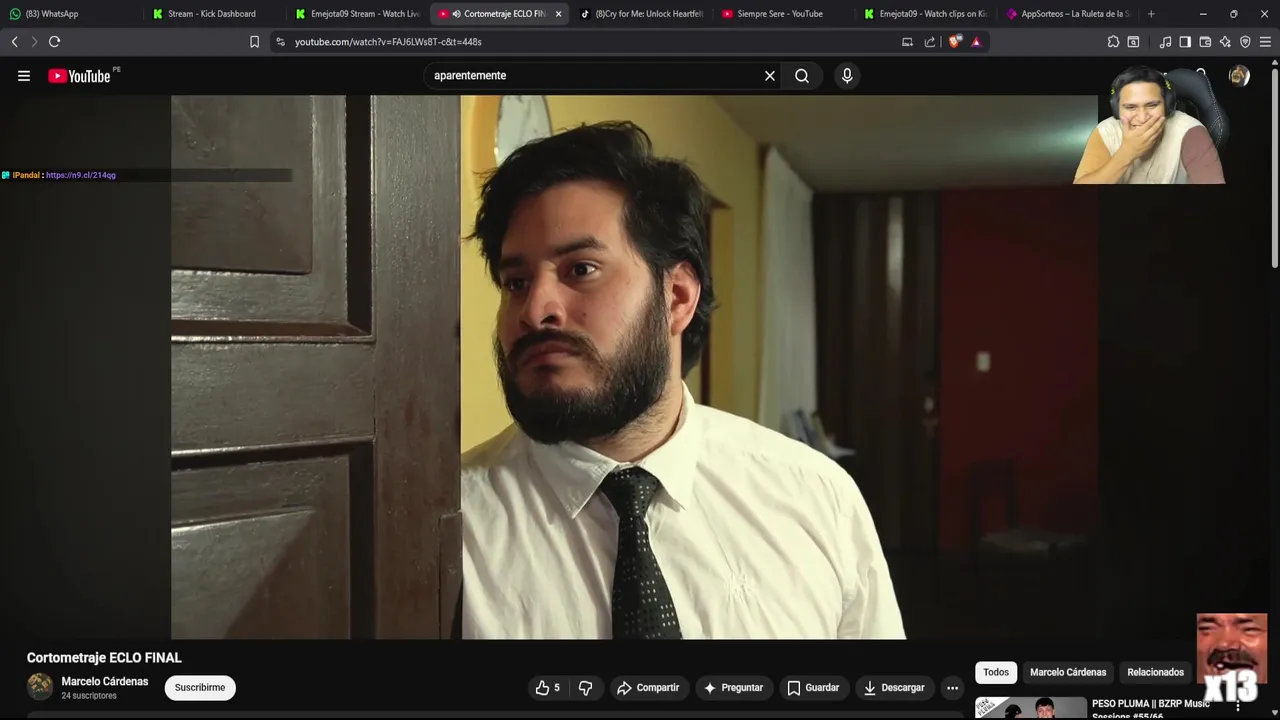Like the video with thumbs up
This screenshot has height=720, width=1280.
(x=547, y=688)
